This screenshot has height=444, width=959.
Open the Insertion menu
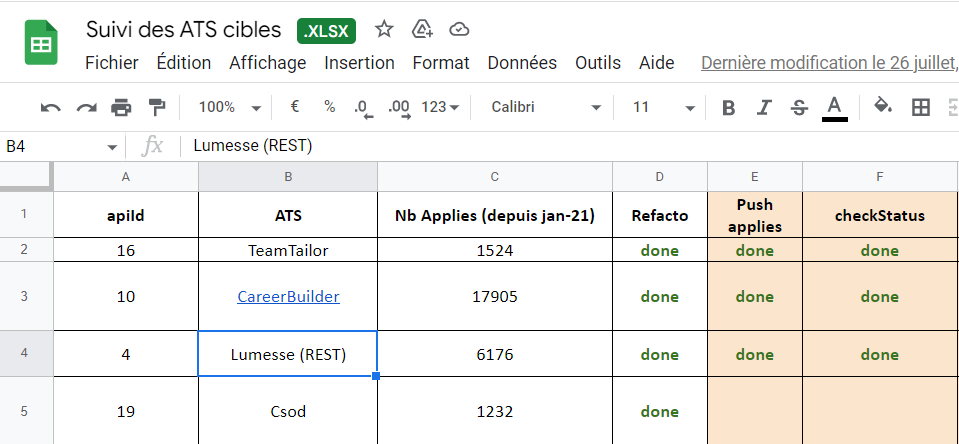coord(359,63)
